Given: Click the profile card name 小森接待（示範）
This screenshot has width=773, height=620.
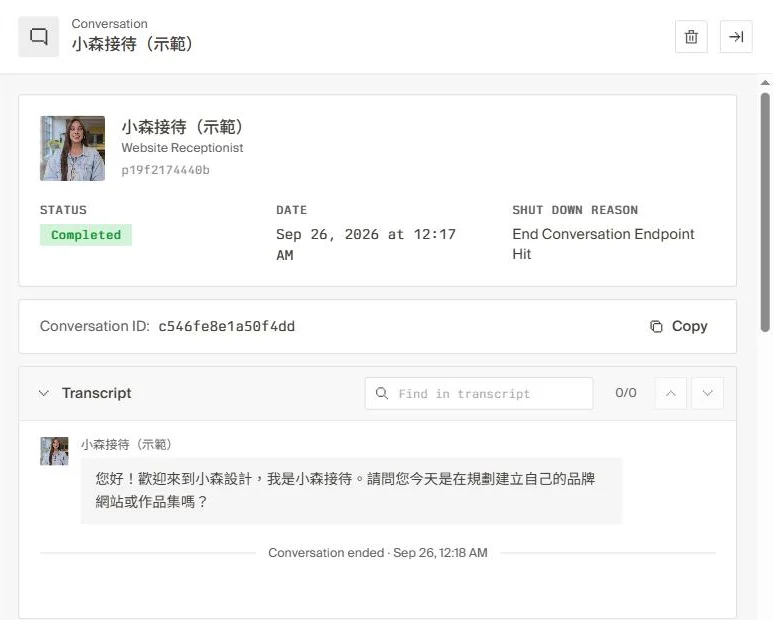Looking at the screenshot, I should (x=182, y=127).
